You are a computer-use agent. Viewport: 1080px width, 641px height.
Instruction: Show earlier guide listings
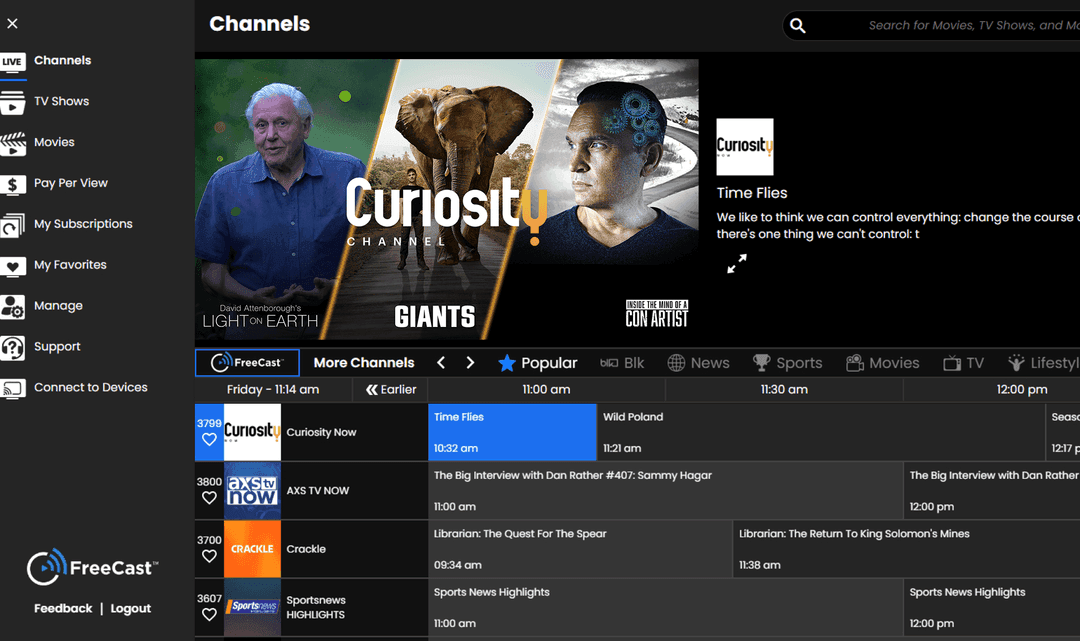point(391,390)
